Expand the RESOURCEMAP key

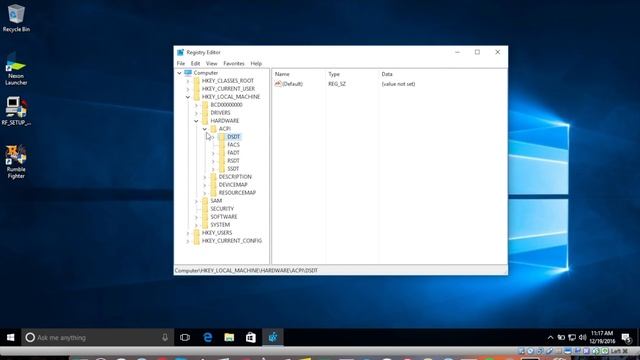coord(205,193)
